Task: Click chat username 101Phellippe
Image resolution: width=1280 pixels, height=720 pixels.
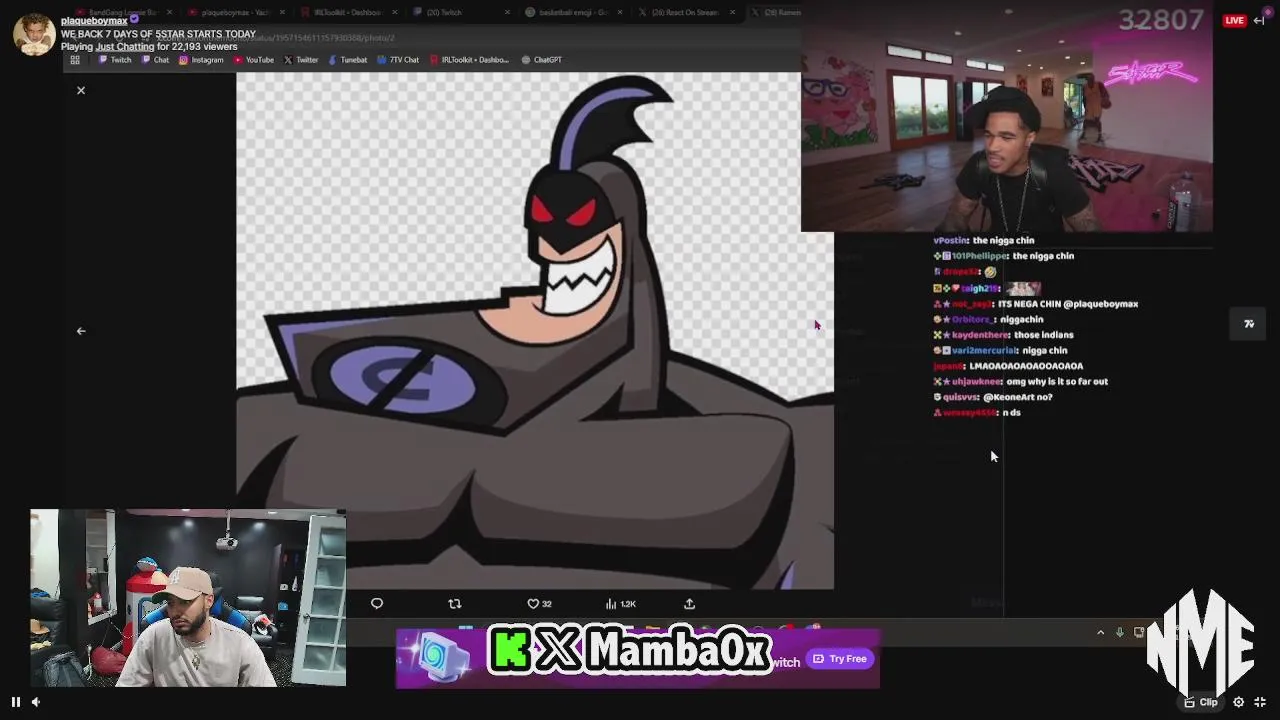Action: tap(979, 256)
